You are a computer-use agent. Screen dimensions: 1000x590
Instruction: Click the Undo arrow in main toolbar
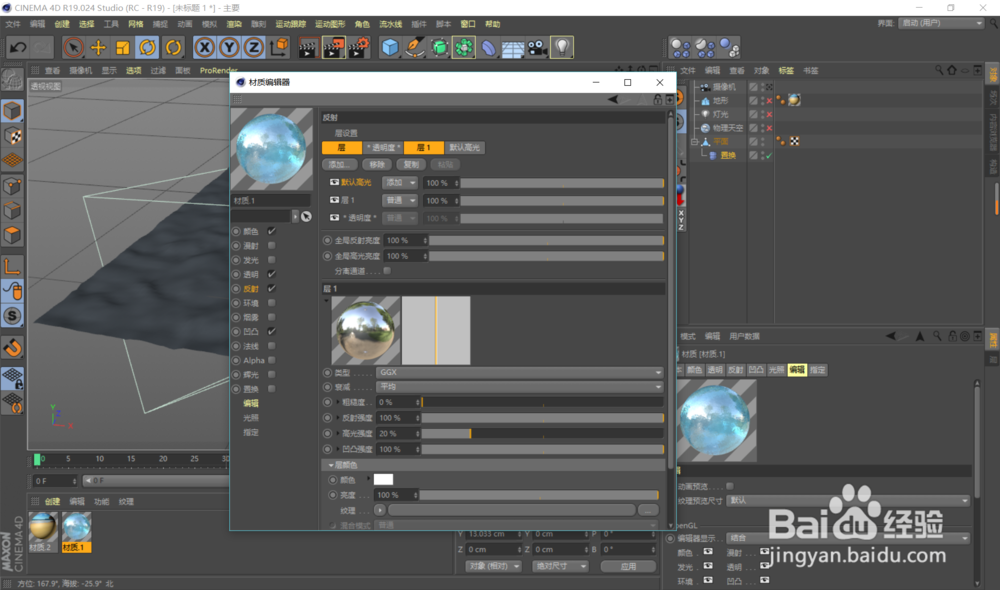18,48
